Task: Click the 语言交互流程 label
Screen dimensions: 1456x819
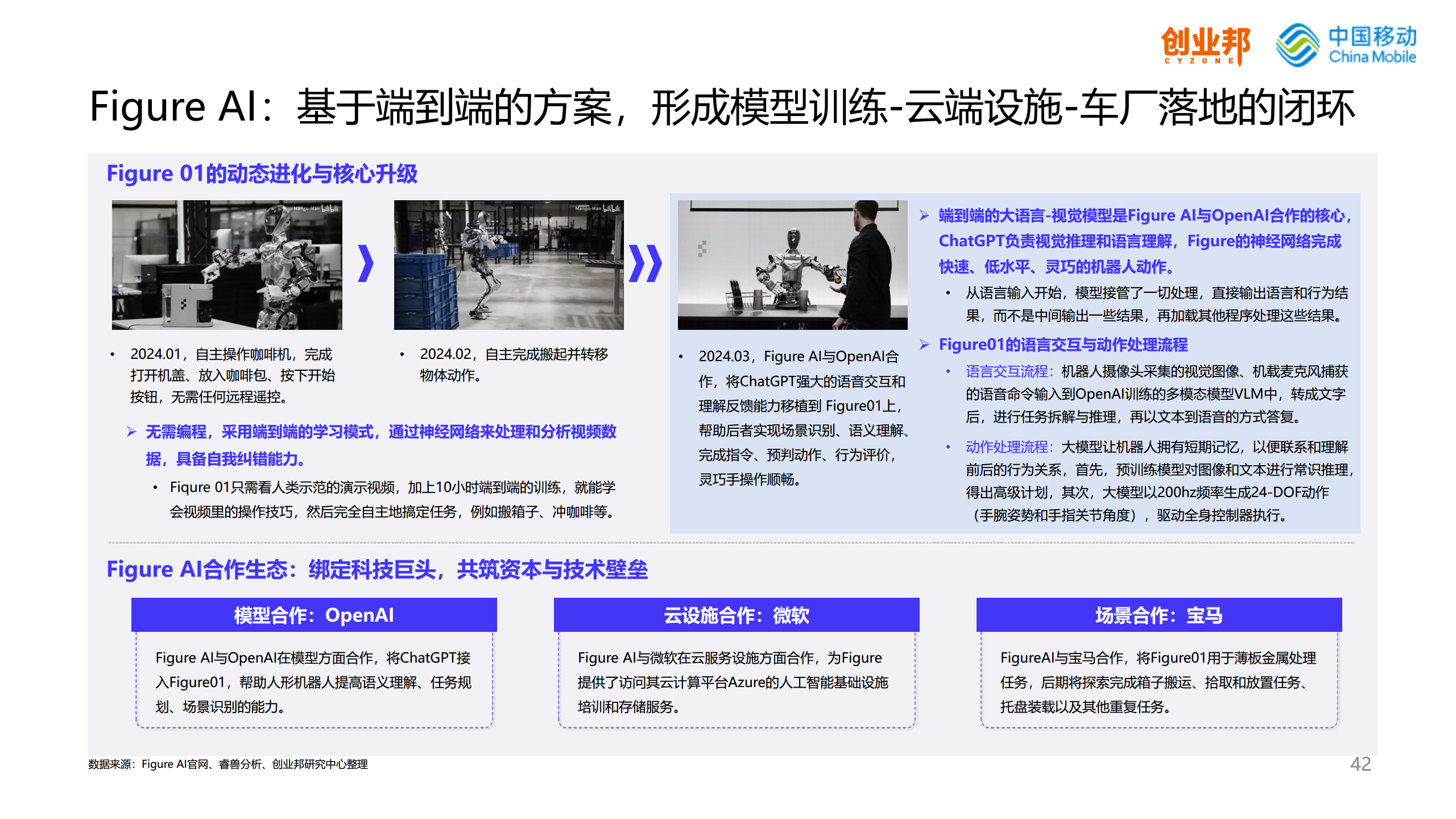Action: [1010, 371]
